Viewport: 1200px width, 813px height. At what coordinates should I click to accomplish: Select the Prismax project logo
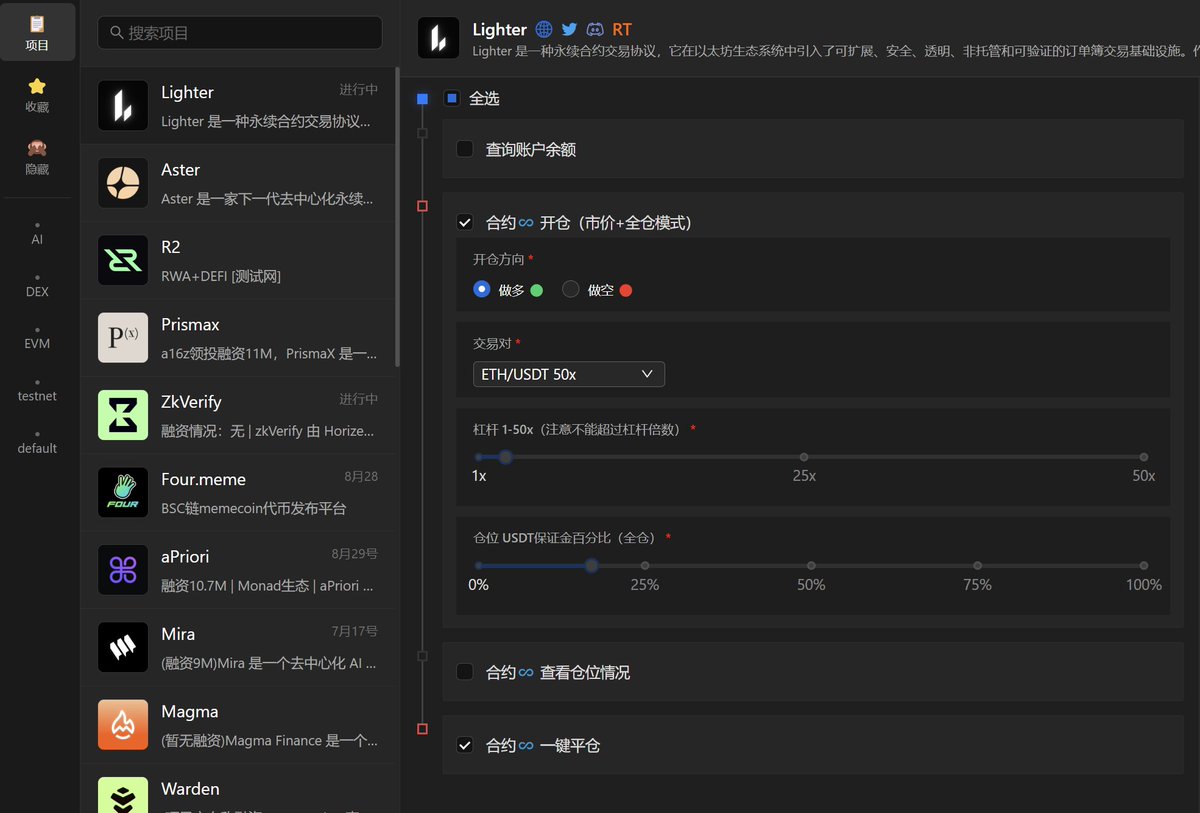[123, 338]
